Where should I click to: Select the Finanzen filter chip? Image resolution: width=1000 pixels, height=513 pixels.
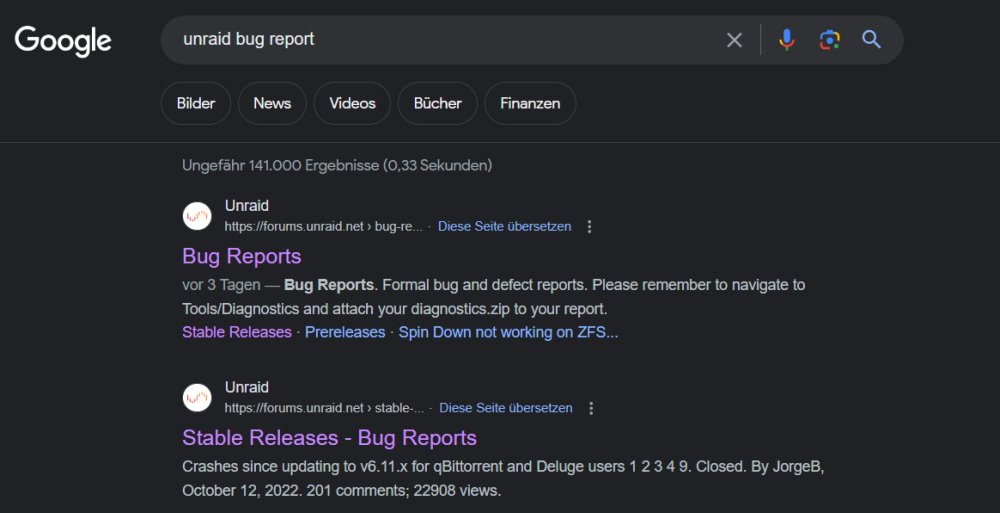pos(530,103)
